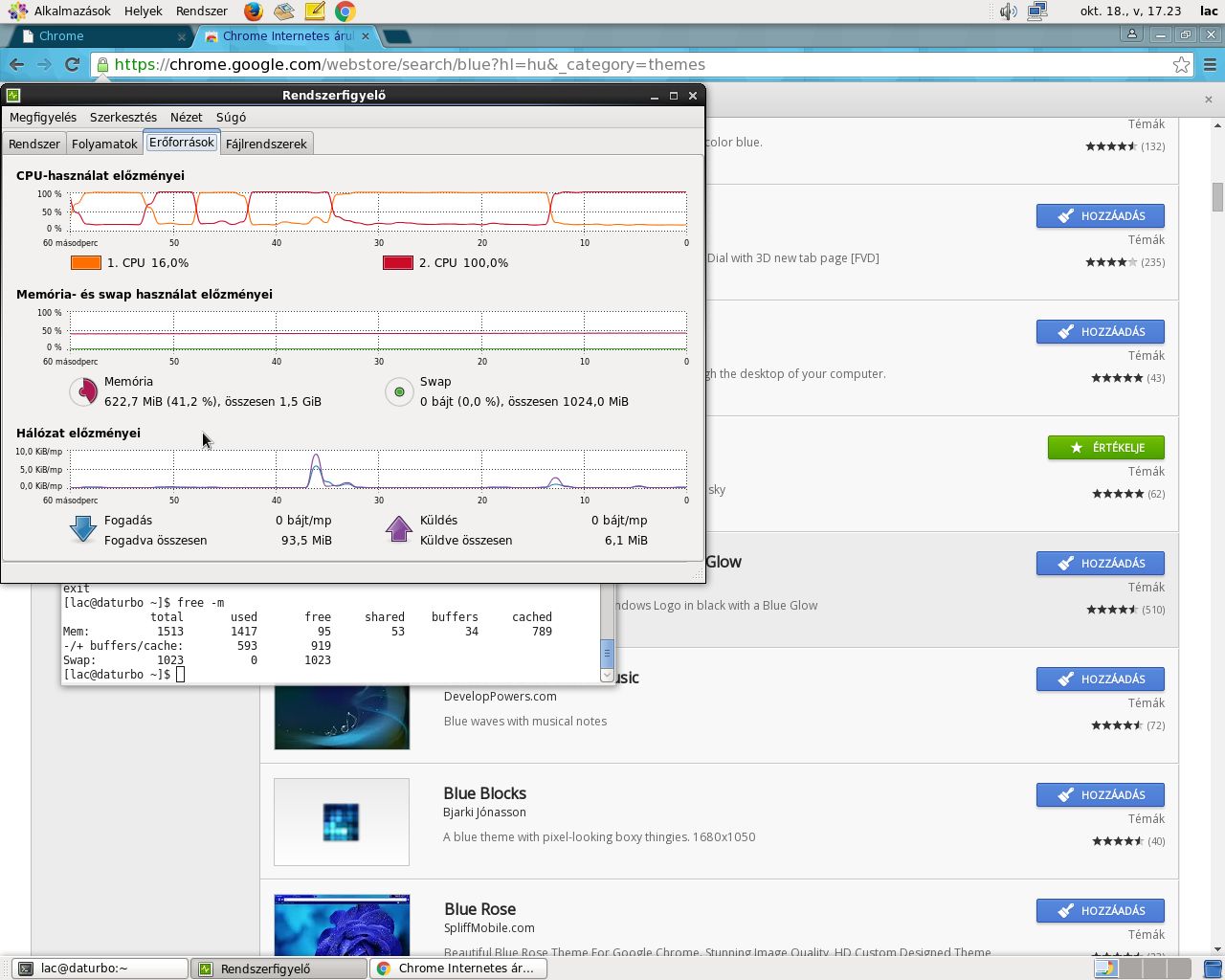
Task: Open the Súgó menu
Action: coord(231,117)
